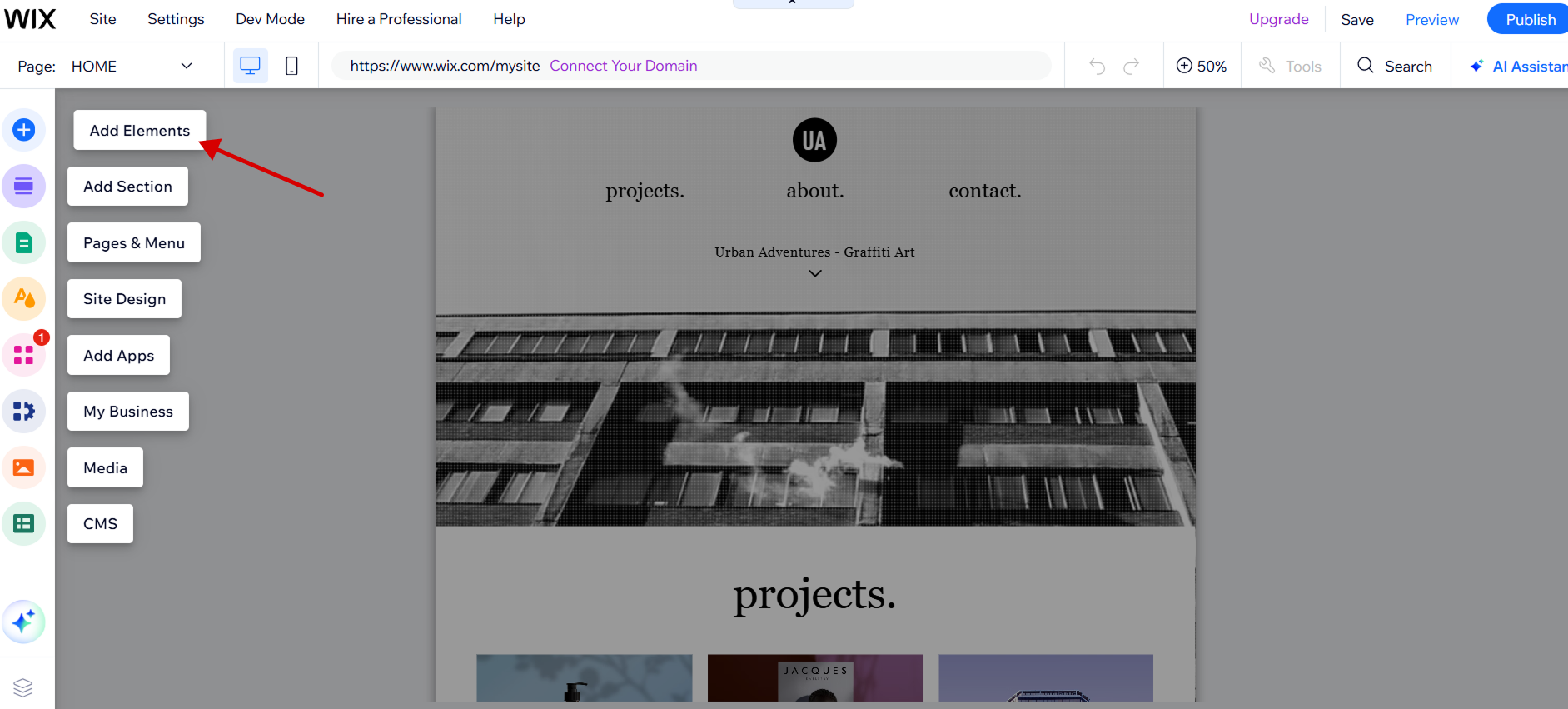This screenshot has width=1568, height=709.
Task: Click the CMS label
Action: click(100, 523)
